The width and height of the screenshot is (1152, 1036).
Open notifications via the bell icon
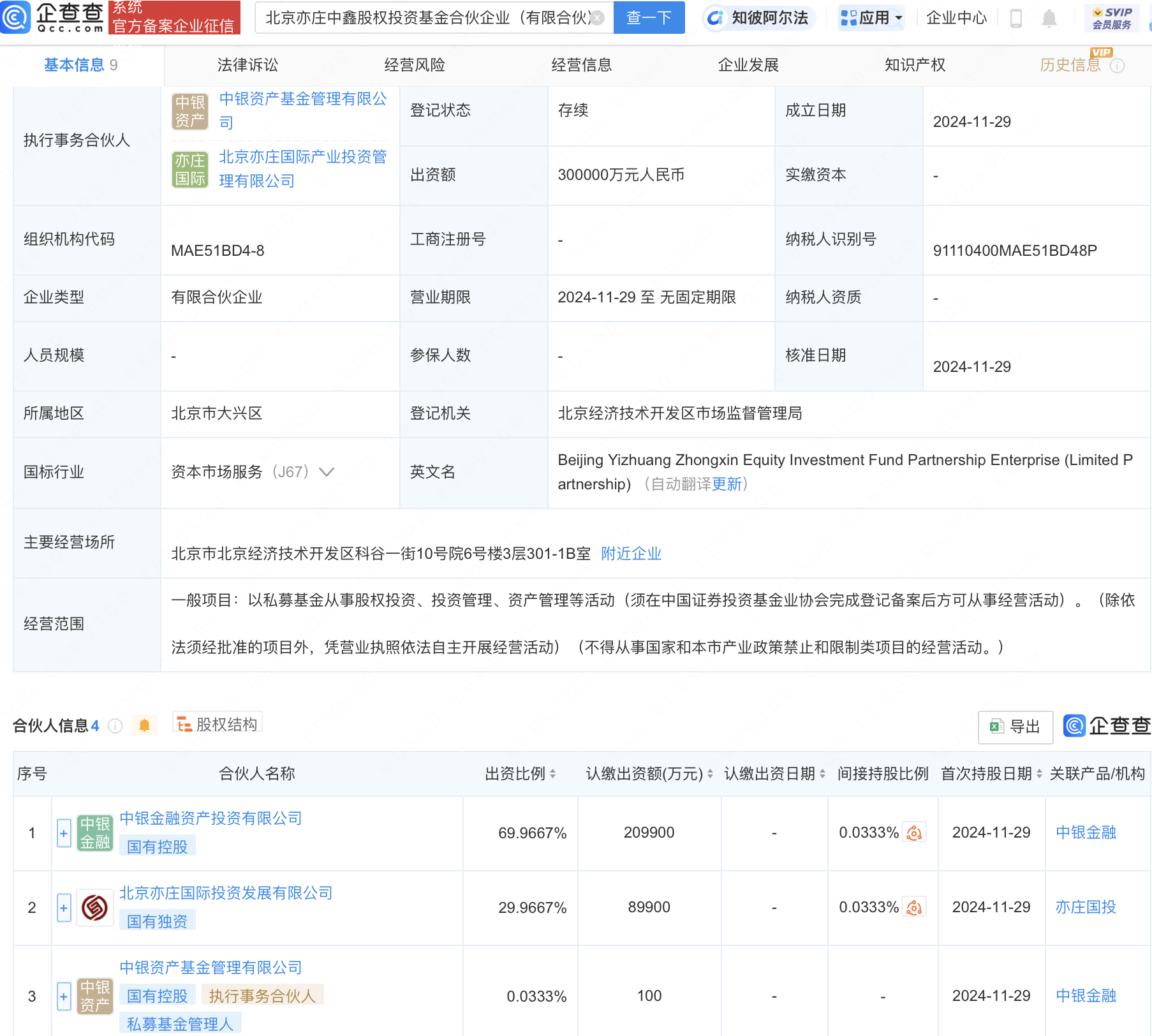pos(1051,18)
